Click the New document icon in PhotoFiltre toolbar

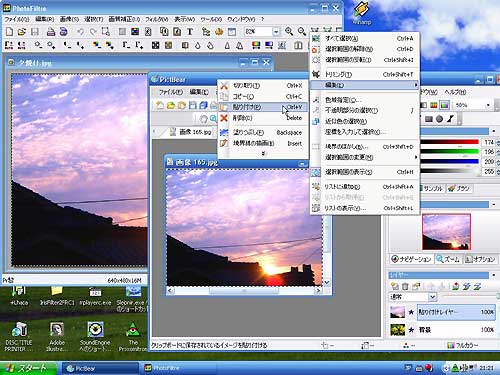tap(10, 32)
